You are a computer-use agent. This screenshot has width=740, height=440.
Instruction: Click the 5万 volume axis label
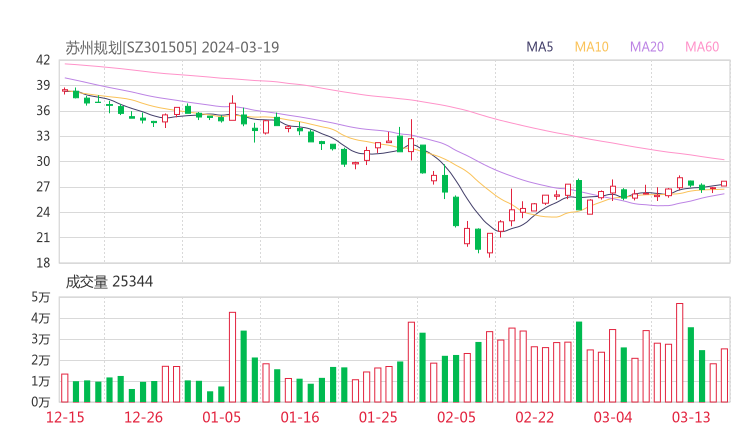40,297
